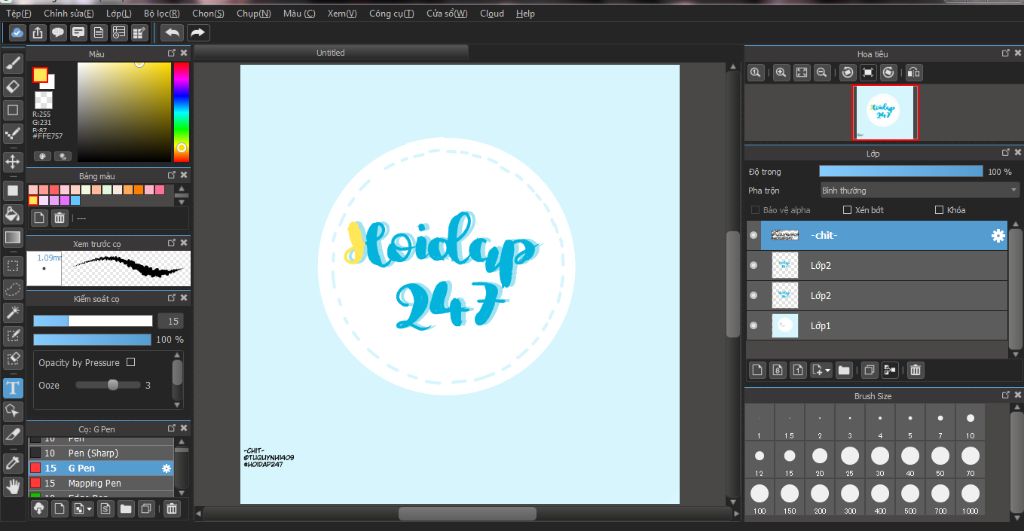Click the Undo arrow in top toolbar
Image resolution: width=1024 pixels, height=531 pixels.
coord(172,32)
